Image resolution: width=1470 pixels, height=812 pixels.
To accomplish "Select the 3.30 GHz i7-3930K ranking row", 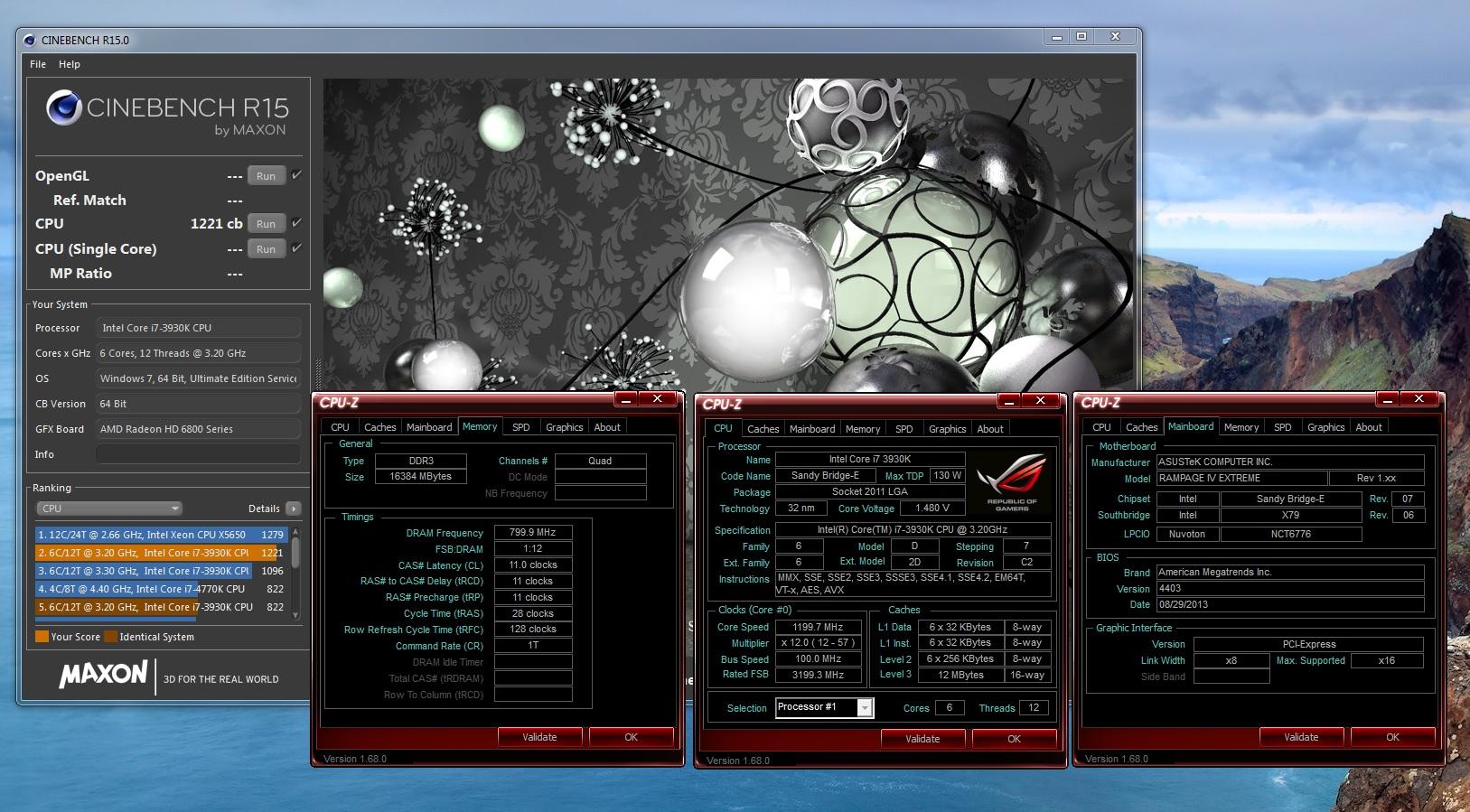I will [161, 571].
